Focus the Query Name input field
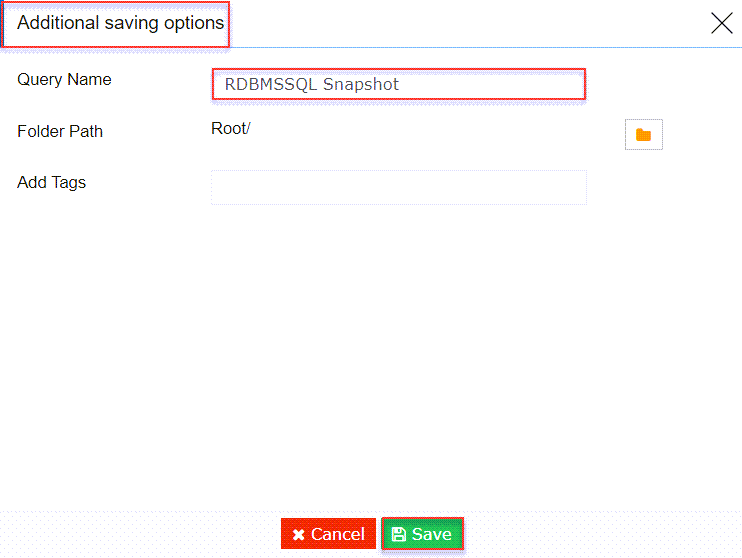The height and width of the screenshot is (558, 742). (399, 84)
